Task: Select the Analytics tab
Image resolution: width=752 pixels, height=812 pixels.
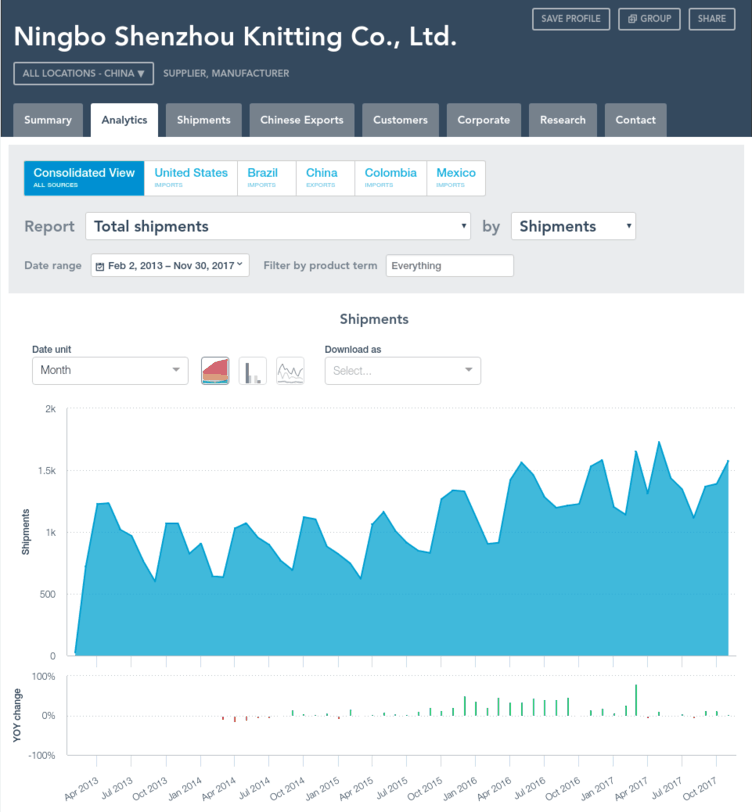Action: pyautogui.click(x=124, y=120)
